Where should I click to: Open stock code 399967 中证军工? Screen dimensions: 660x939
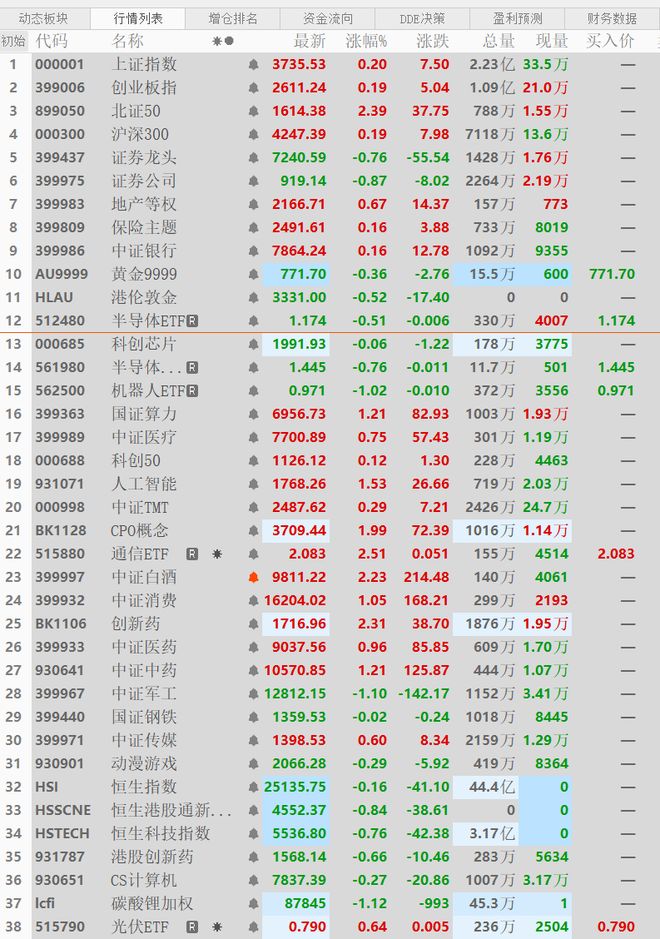[x=60, y=694]
